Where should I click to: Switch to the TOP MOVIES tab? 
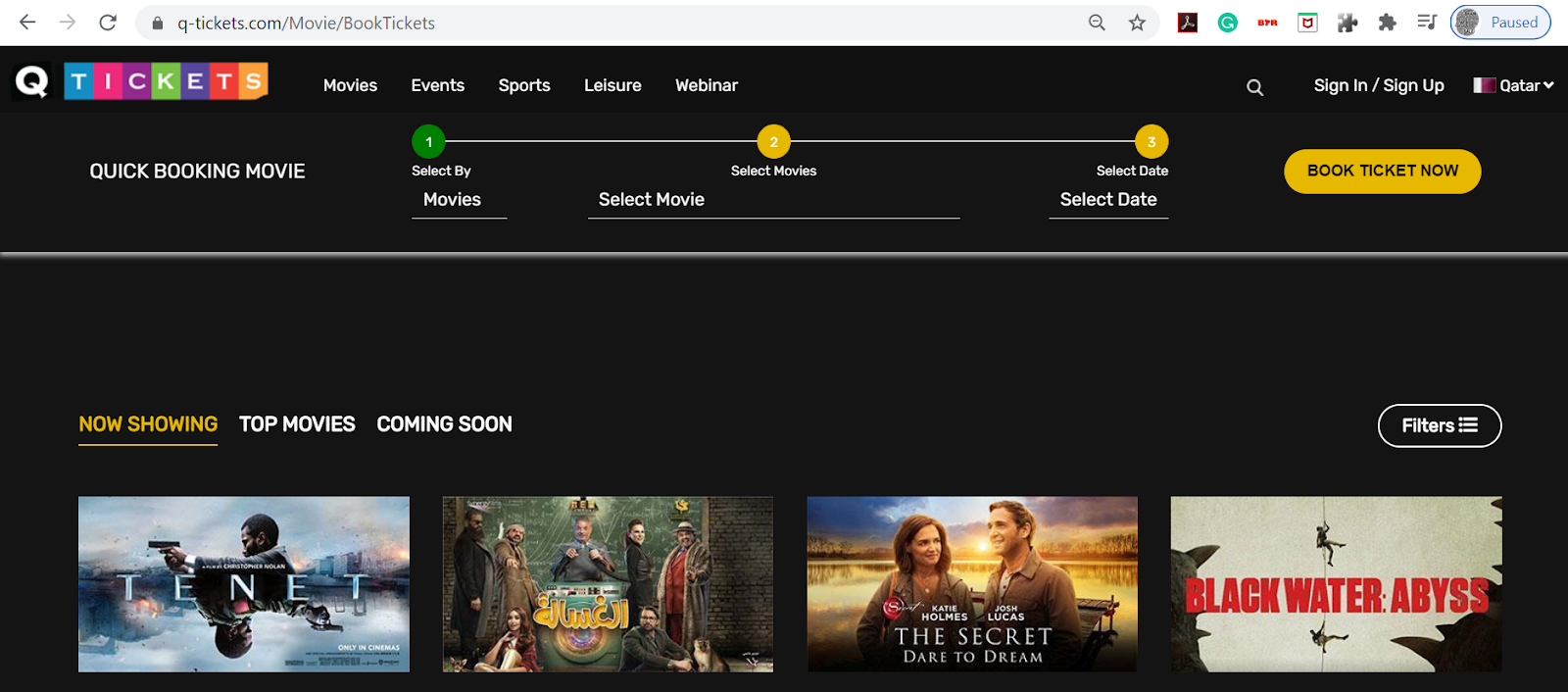coord(297,424)
